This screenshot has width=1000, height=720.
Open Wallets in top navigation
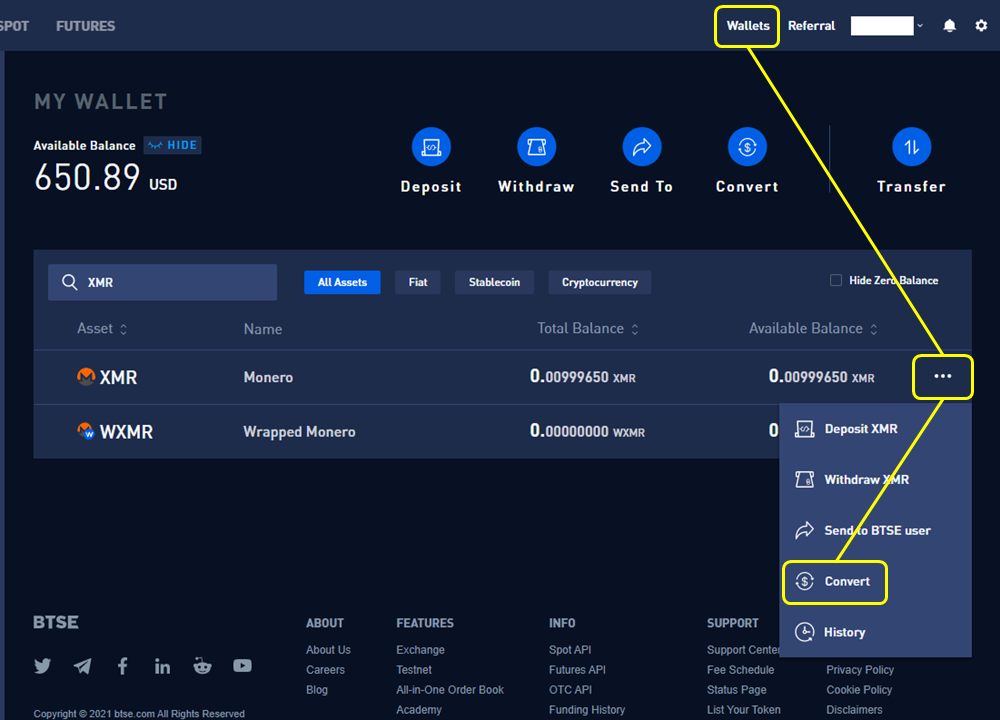click(747, 26)
